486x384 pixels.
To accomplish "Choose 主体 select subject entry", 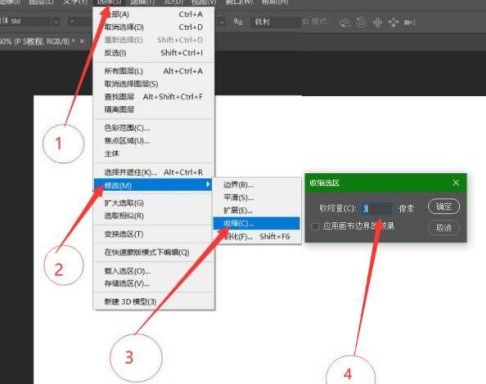I will [153, 154].
